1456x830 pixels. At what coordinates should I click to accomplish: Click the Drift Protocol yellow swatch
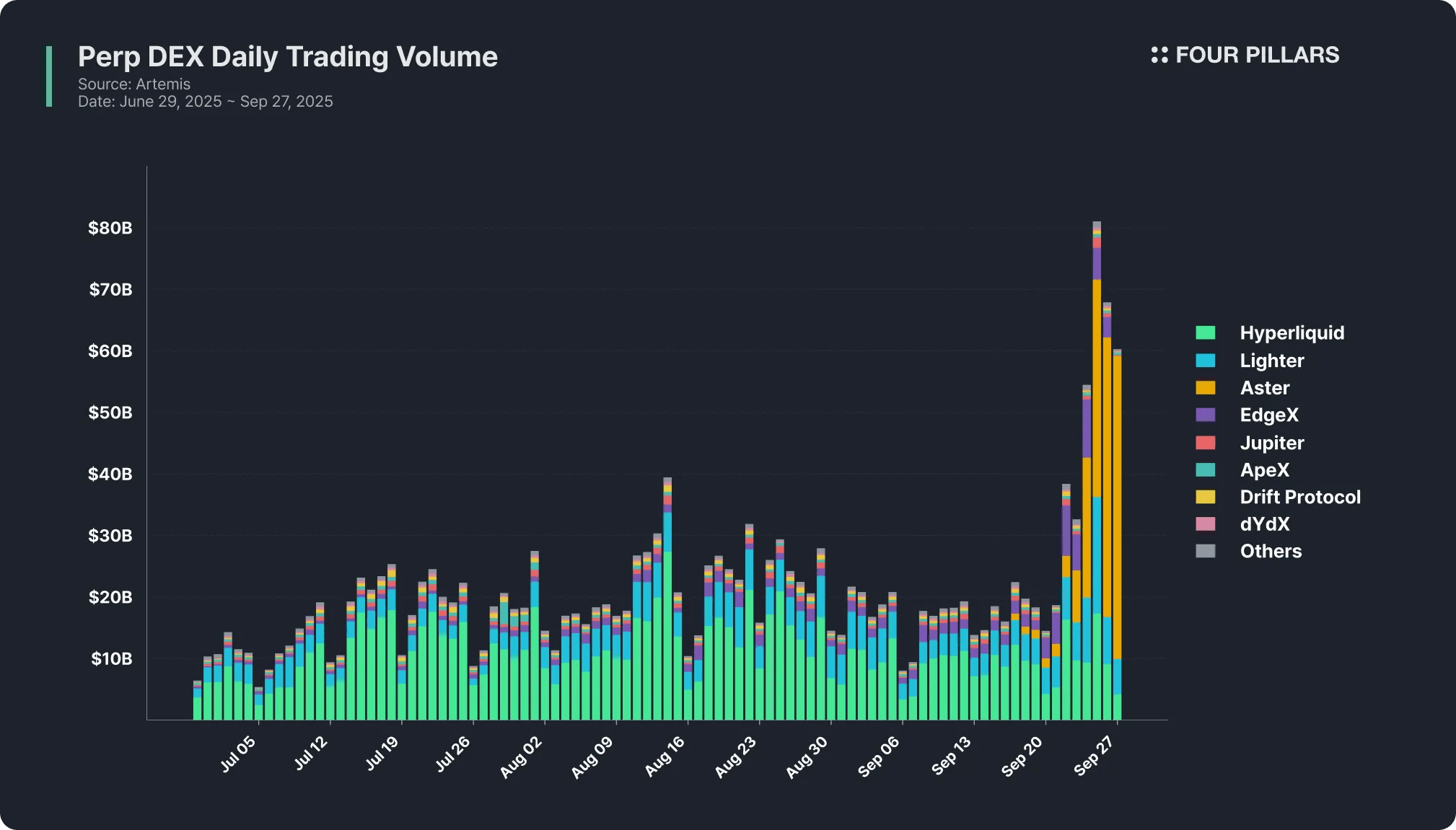tap(1205, 497)
